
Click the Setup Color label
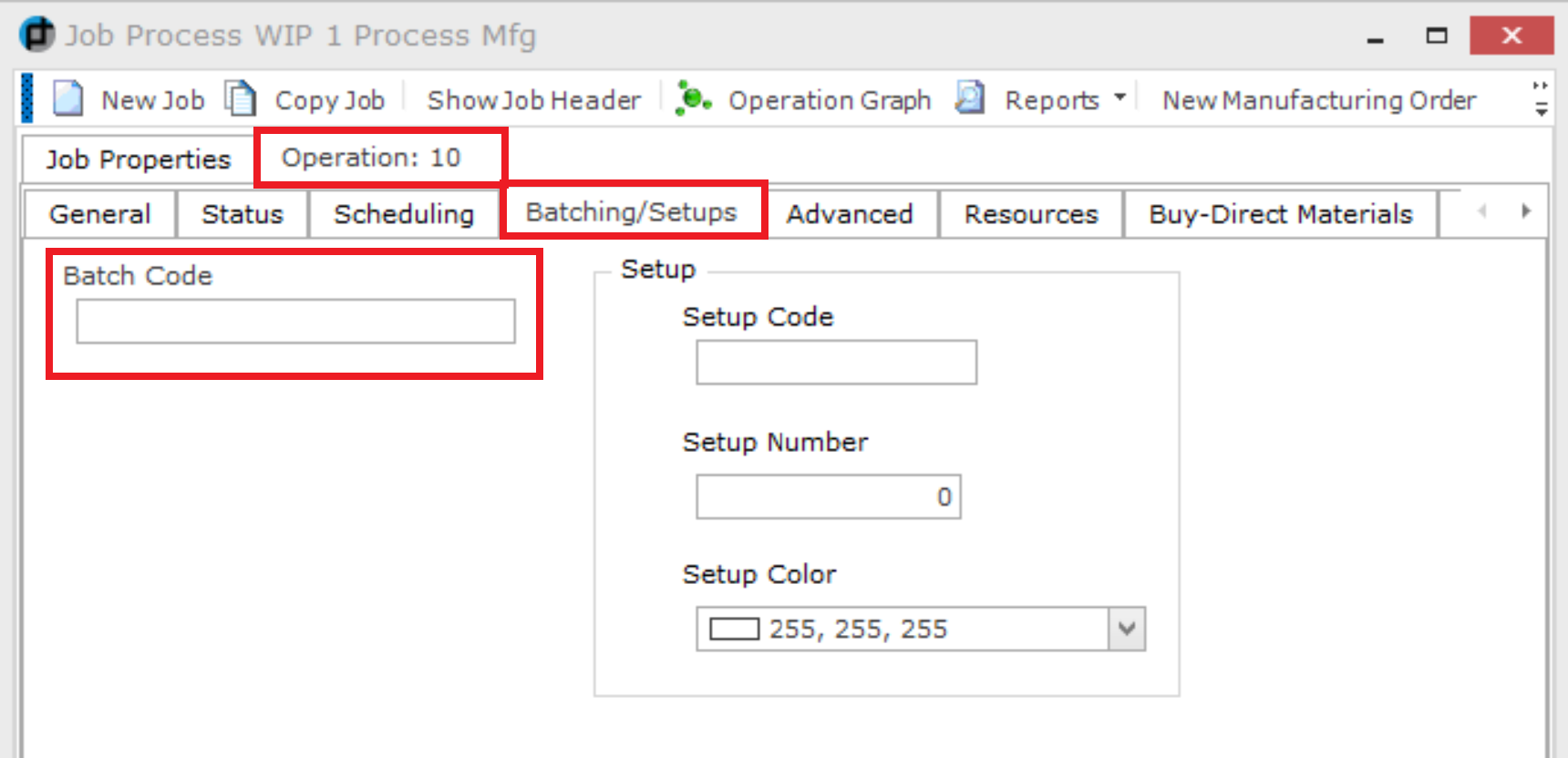click(759, 574)
